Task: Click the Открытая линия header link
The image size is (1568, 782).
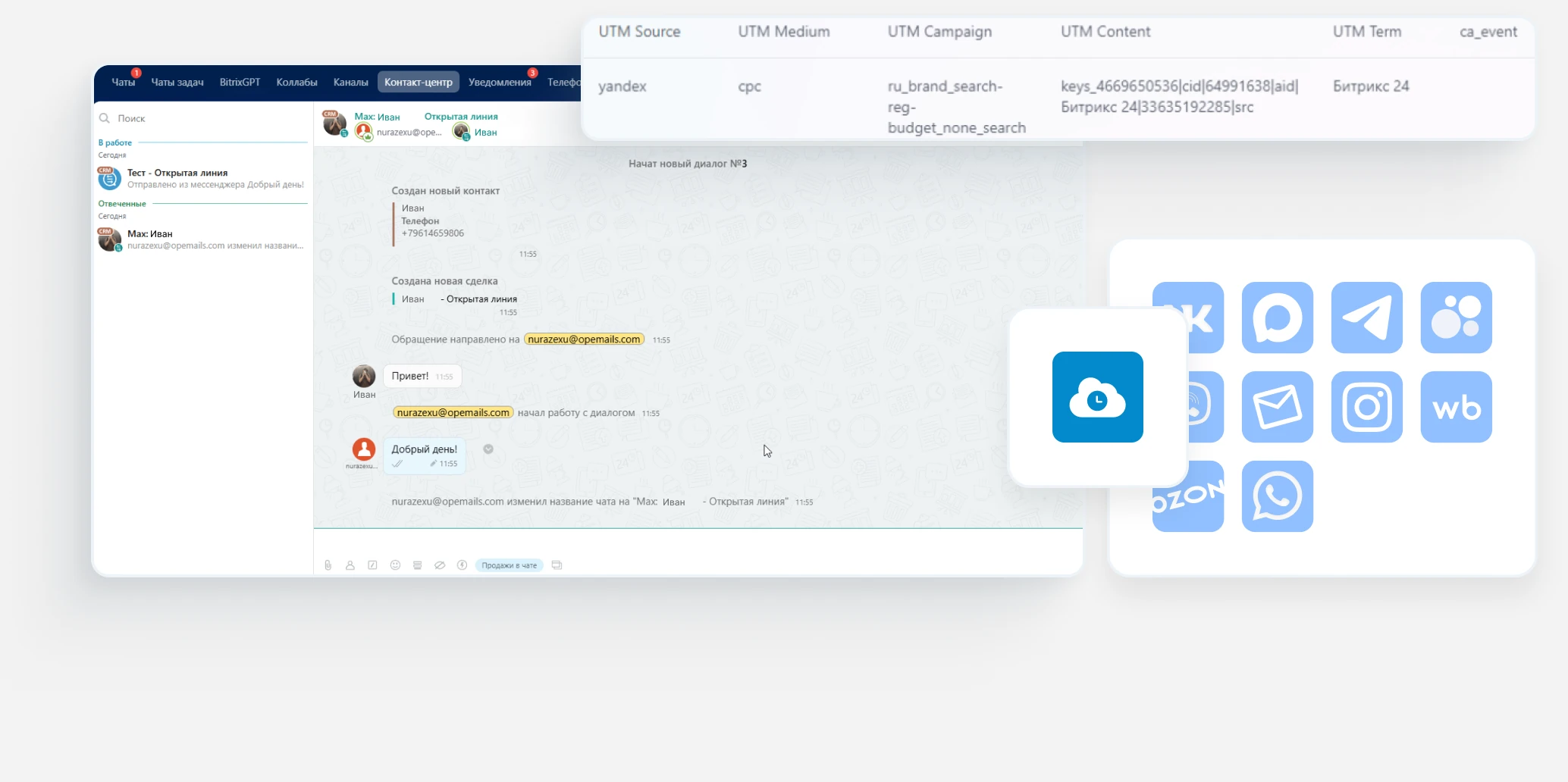Action: tap(461, 117)
